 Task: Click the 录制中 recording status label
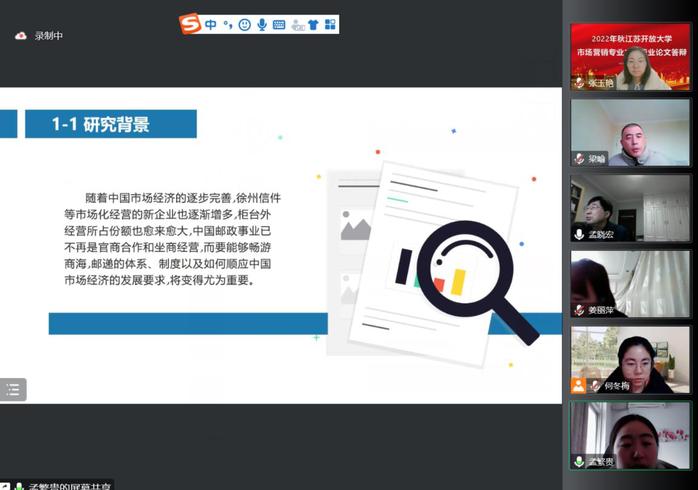coord(48,36)
